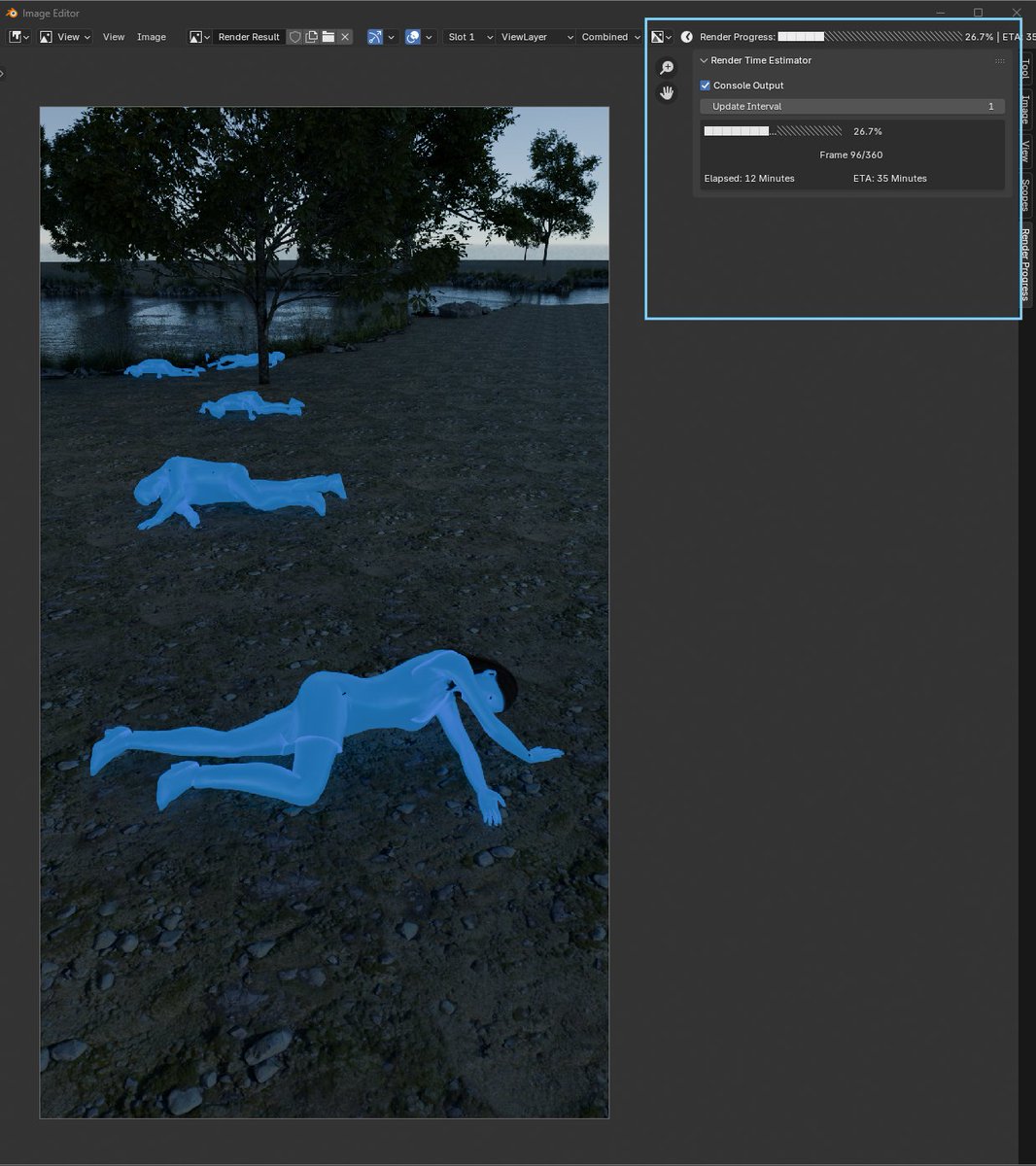
Task: Toggle the overlays icon
Action: pos(413,37)
